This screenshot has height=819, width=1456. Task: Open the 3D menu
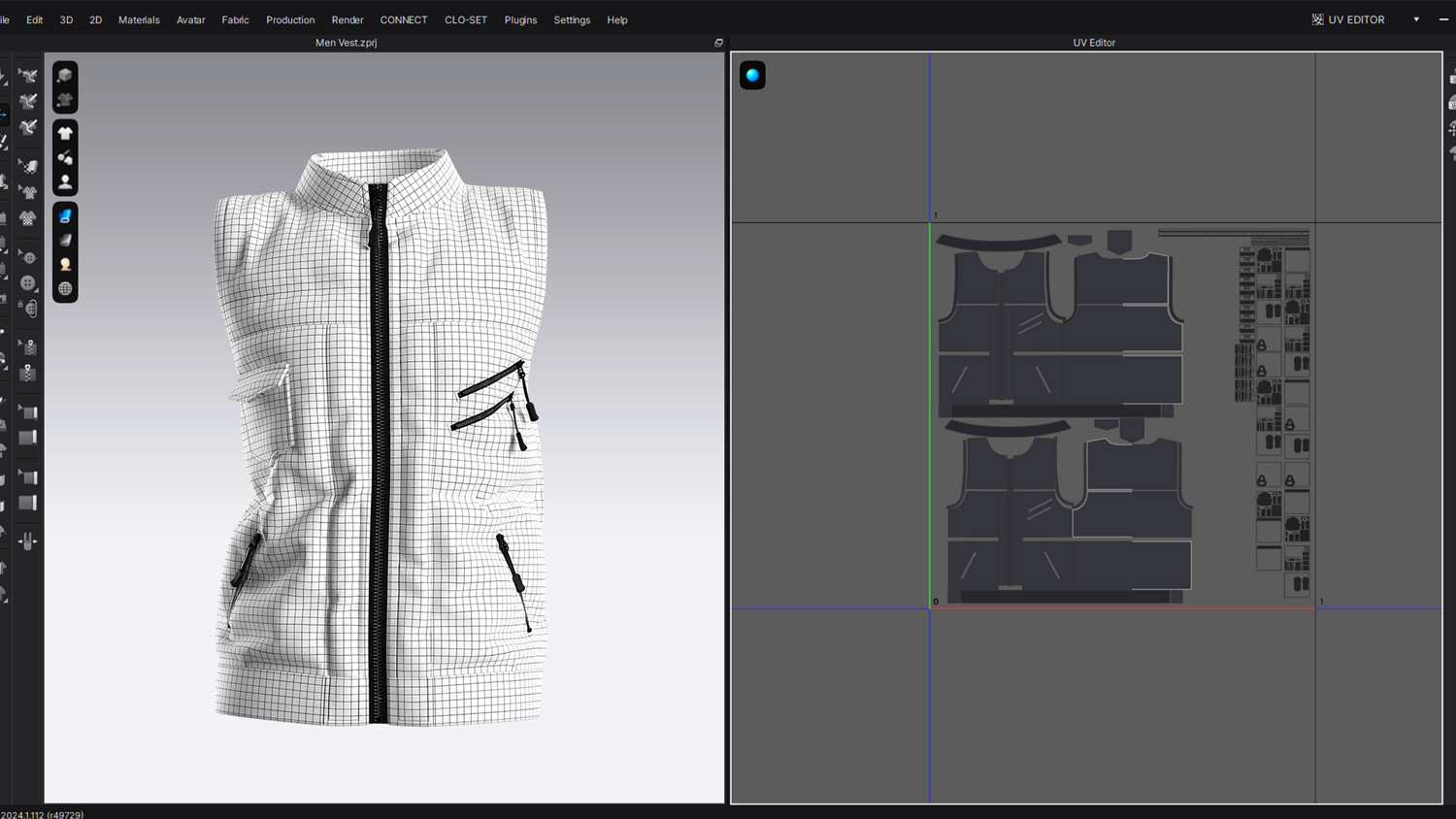click(x=66, y=19)
